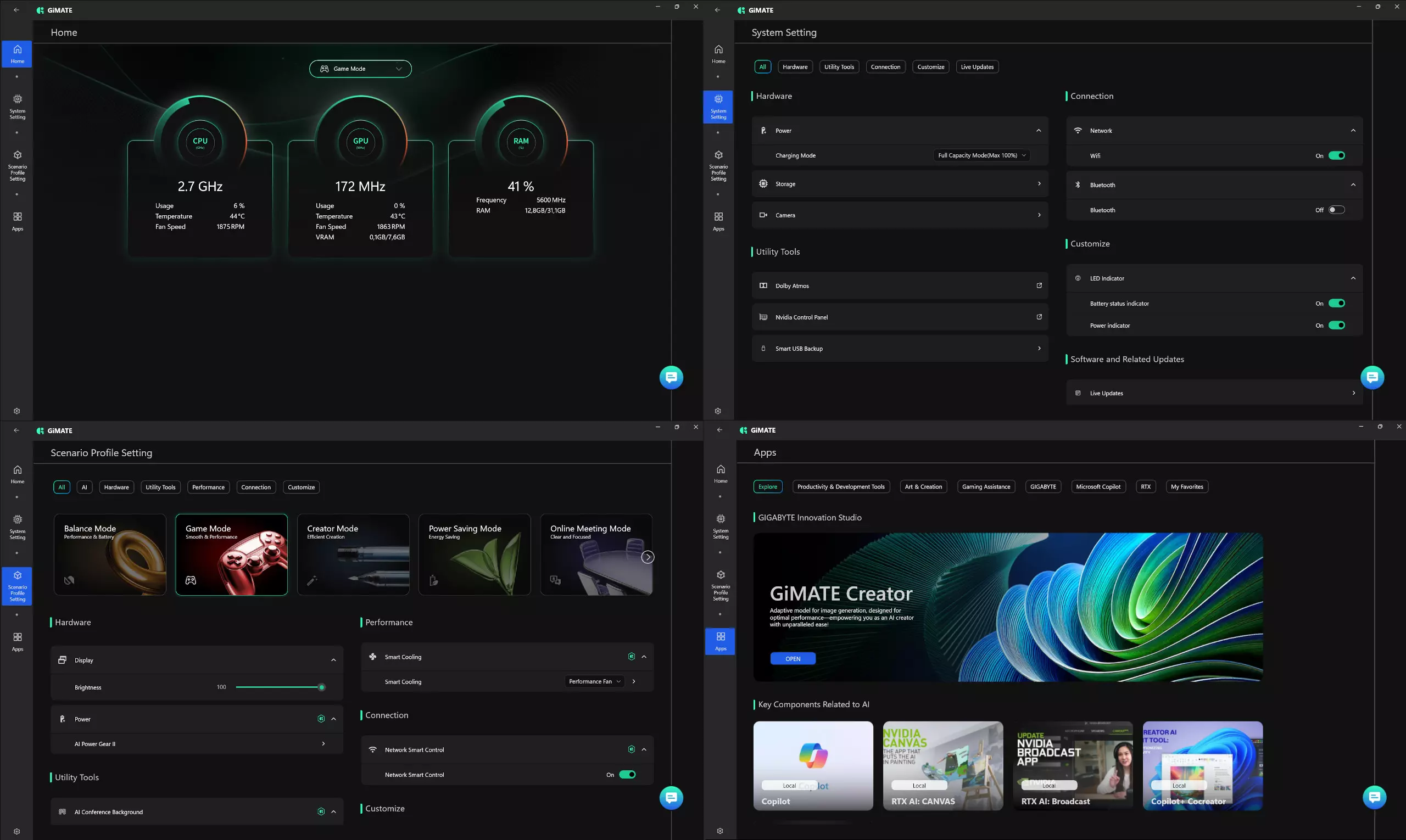Click the RAM gauge circle
Image resolution: width=1406 pixels, height=840 pixels.
521,142
